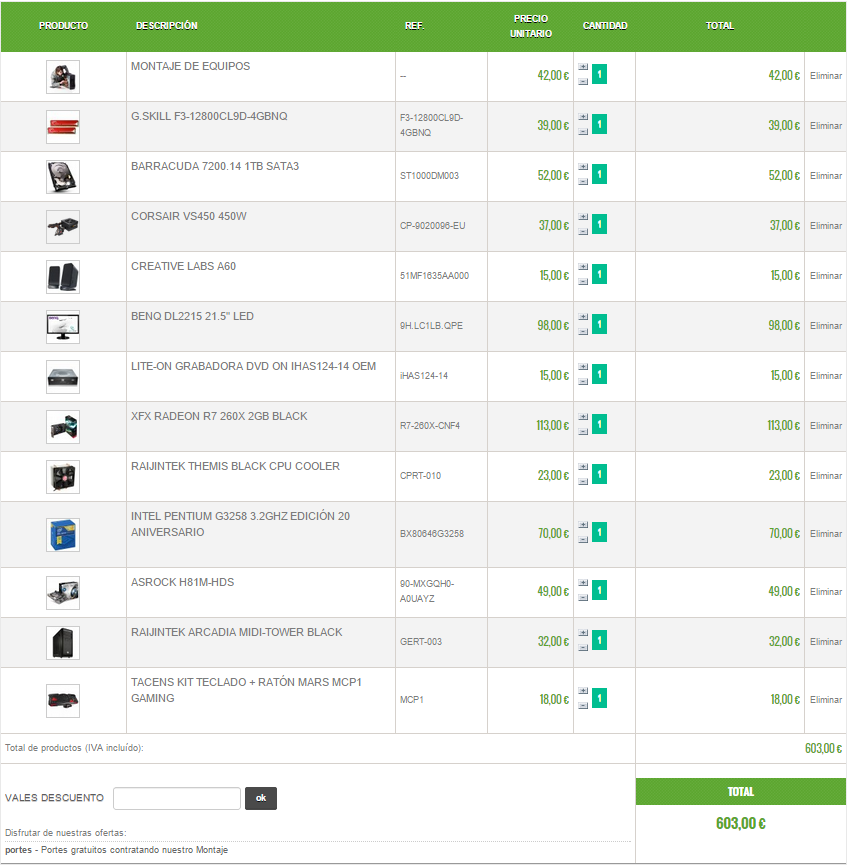Viewport: 848px width, 866px height.
Task: Submit discount voucher with ok button
Action: pos(261,798)
